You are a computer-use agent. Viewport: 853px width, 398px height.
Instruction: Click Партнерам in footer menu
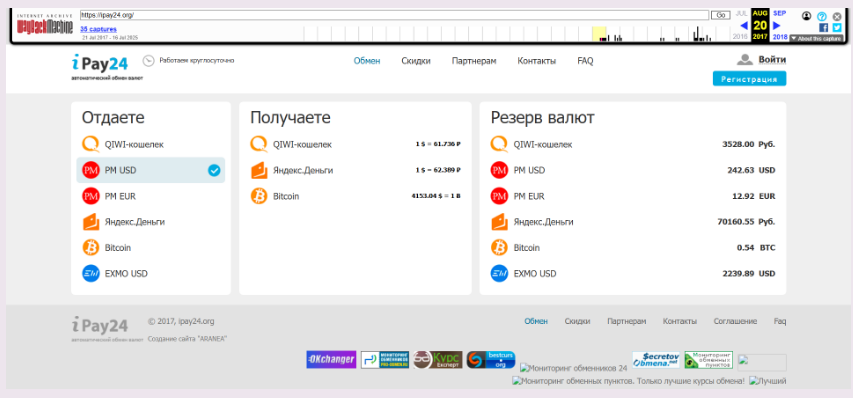(627, 321)
